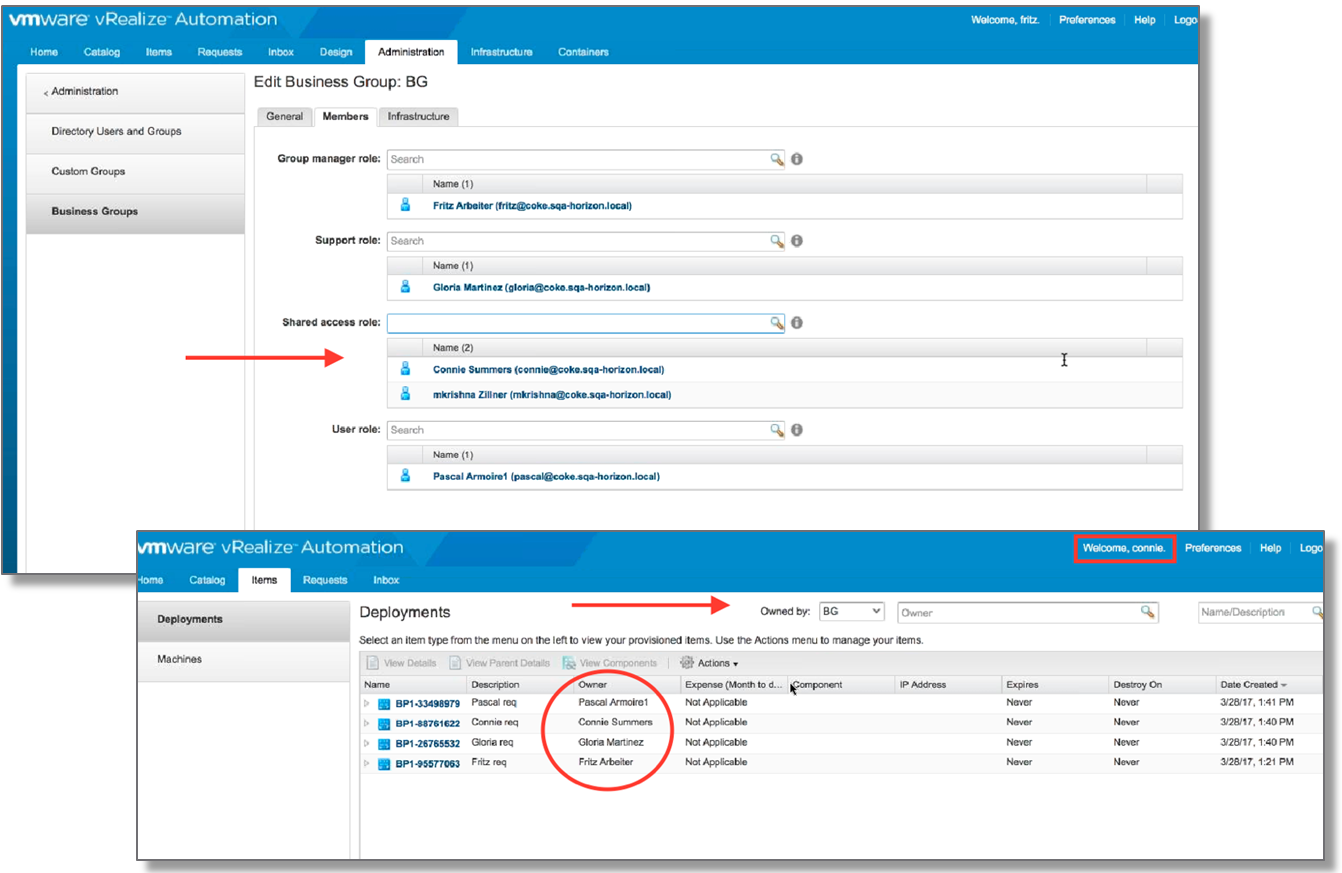Click the magnifier icon in User role field
The width and height of the screenshot is (1342, 873).
(x=778, y=430)
